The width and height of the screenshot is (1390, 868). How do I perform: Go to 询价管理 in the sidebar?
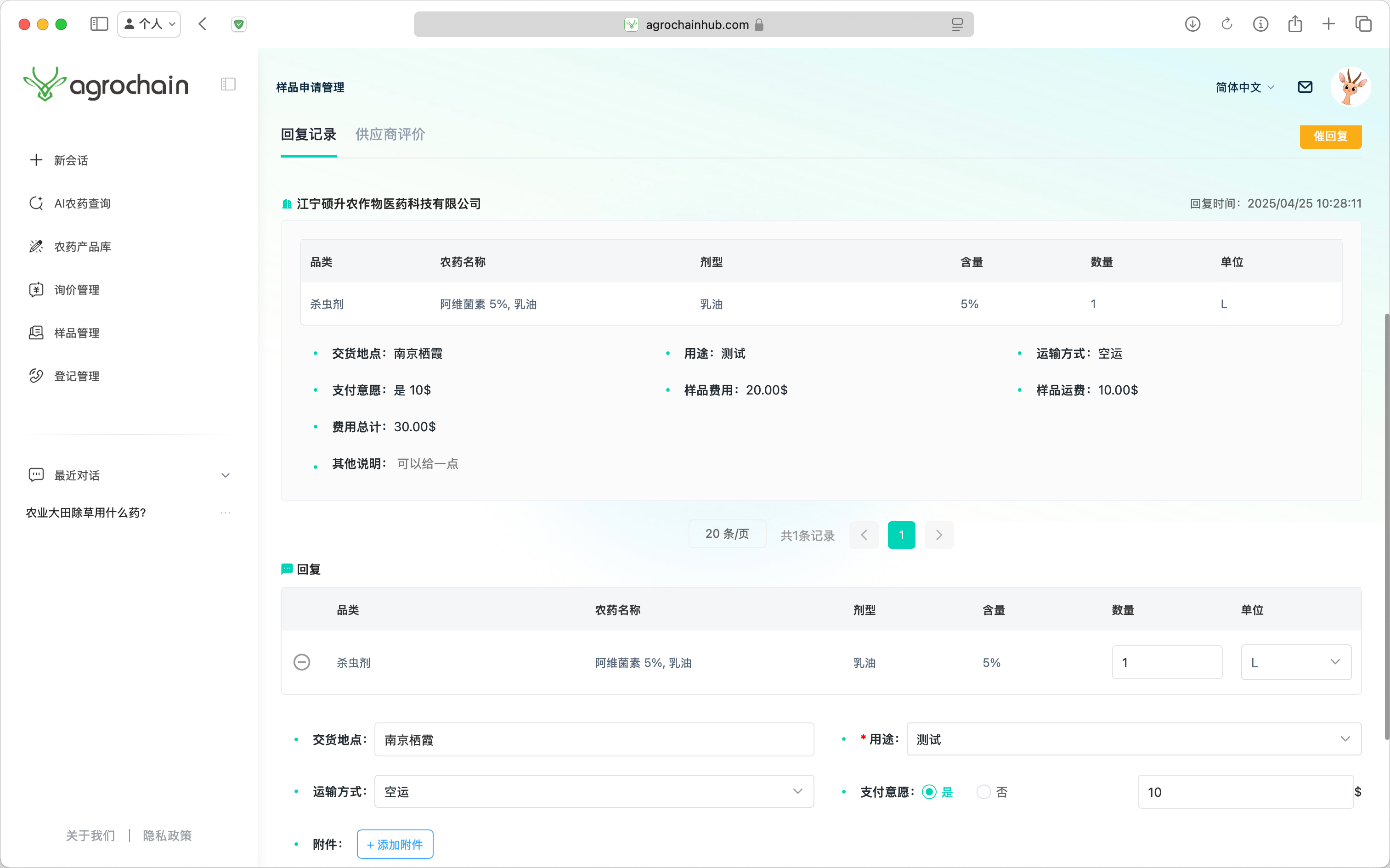76,289
